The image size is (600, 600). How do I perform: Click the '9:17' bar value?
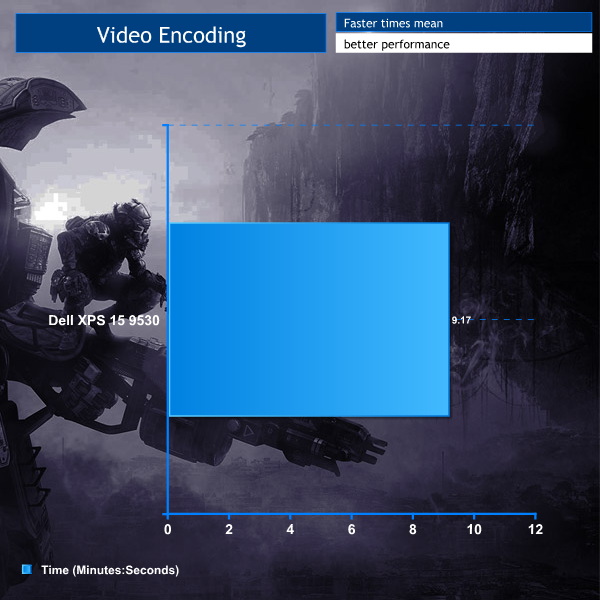461,320
